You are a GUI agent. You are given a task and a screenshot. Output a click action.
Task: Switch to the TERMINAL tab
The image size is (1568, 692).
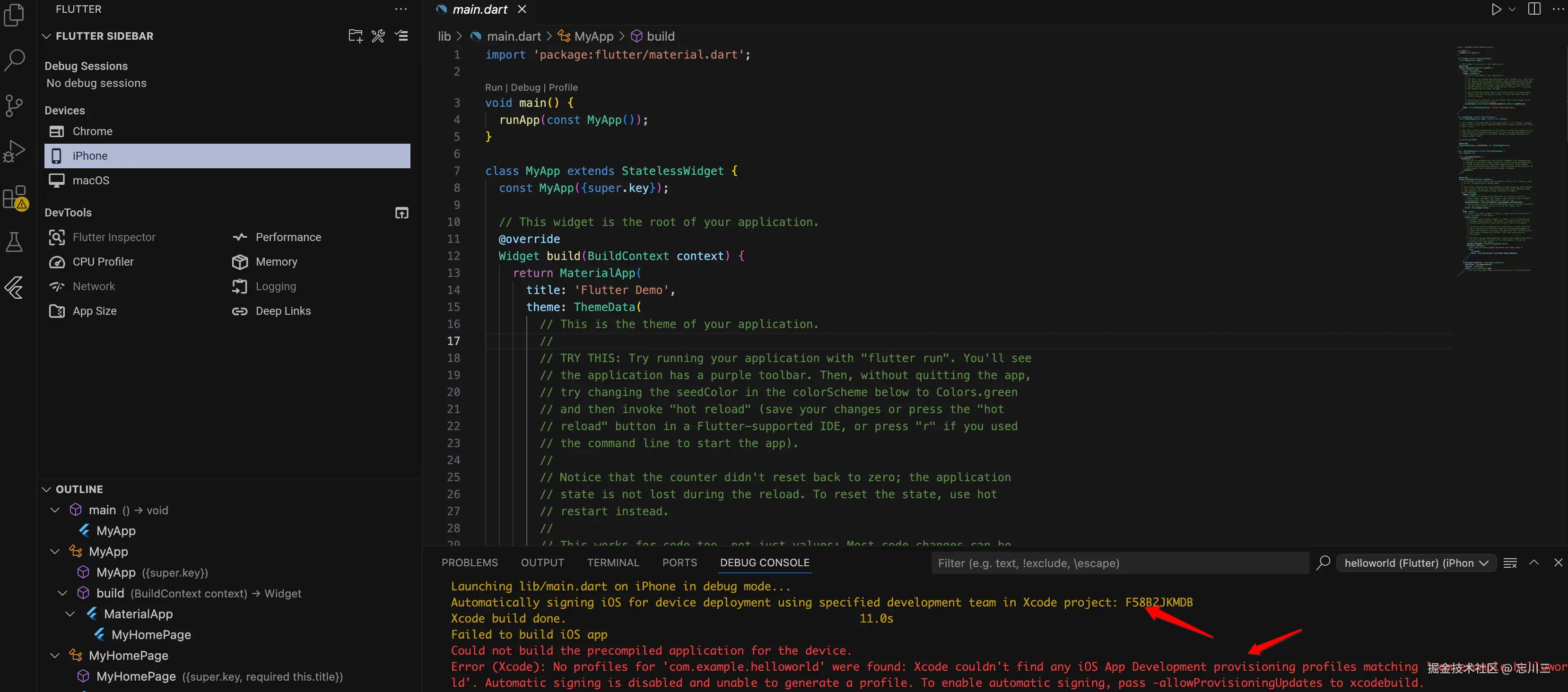[612, 563]
